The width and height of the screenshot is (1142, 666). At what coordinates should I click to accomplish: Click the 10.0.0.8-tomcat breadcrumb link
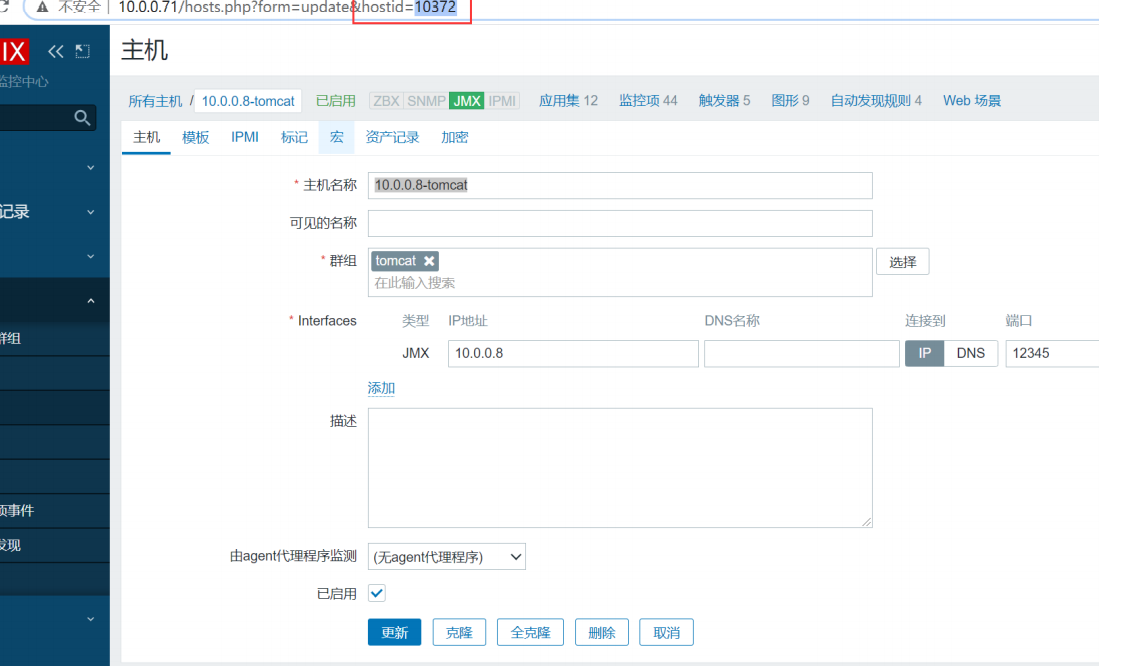pyautogui.click(x=248, y=101)
